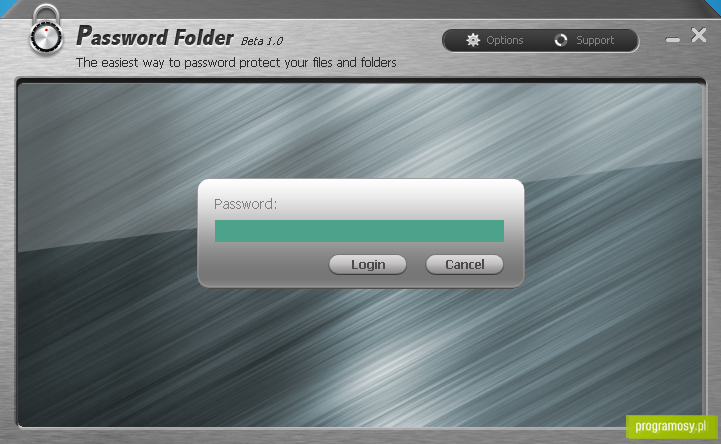Click the dark toolbar area between Options and Support
The height and width of the screenshot is (444, 721).
(538, 40)
